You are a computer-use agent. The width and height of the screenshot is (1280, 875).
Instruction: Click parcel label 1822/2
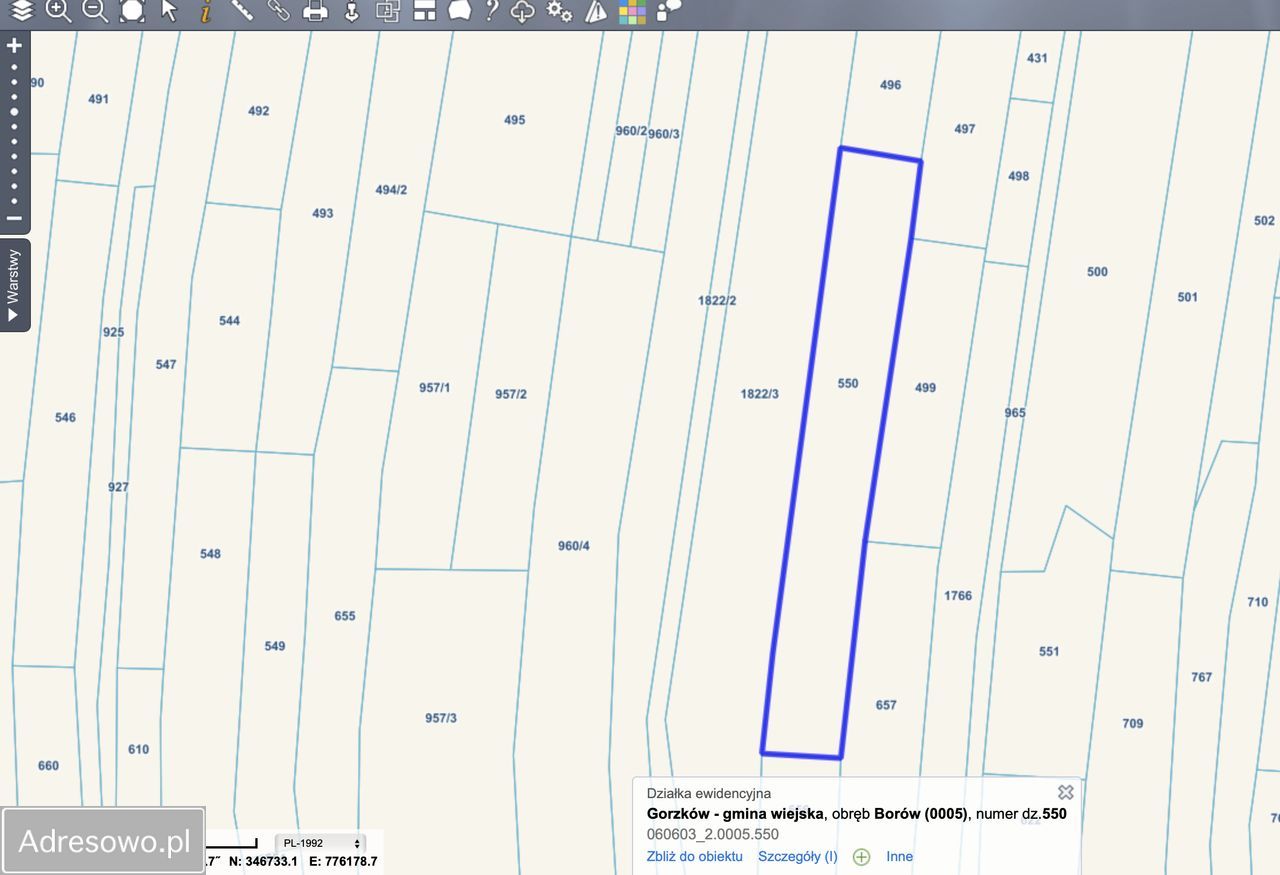click(717, 300)
